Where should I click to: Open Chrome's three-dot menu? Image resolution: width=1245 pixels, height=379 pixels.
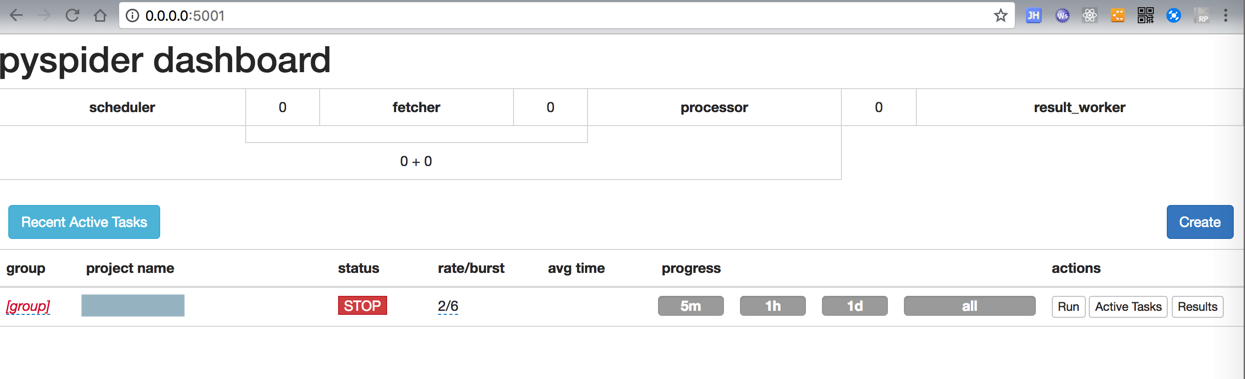(x=1226, y=15)
